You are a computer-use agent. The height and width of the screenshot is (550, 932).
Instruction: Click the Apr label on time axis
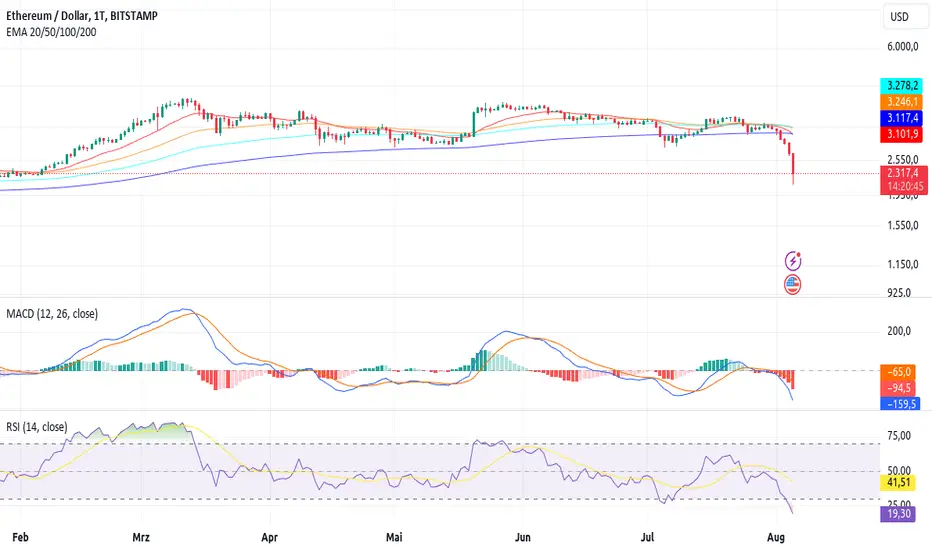(269, 537)
